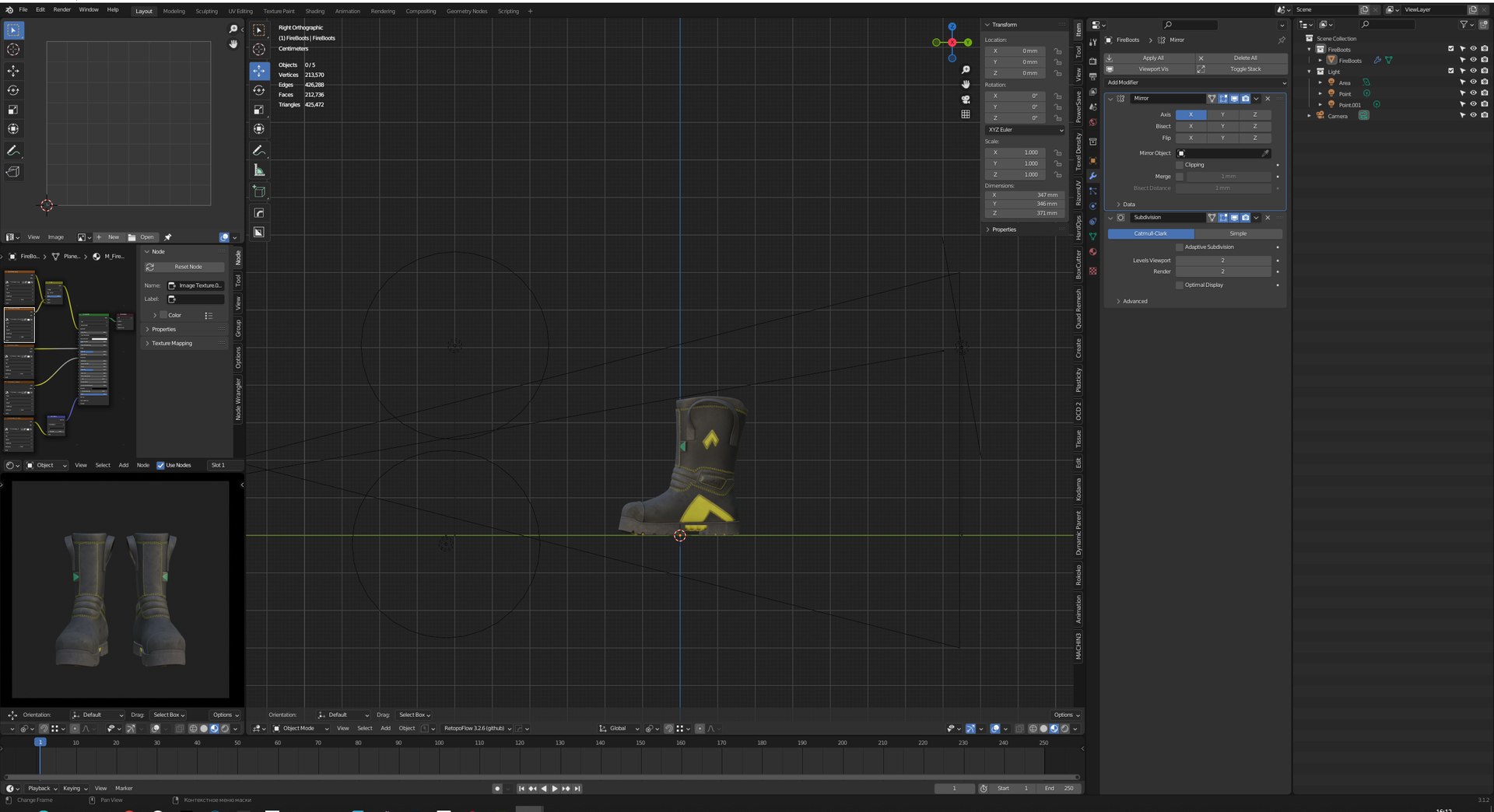This screenshot has width=1494, height=812.
Task: Enable Y axis on Mirror modifier
Action: pyautogui.click(x=1222, y=114)
